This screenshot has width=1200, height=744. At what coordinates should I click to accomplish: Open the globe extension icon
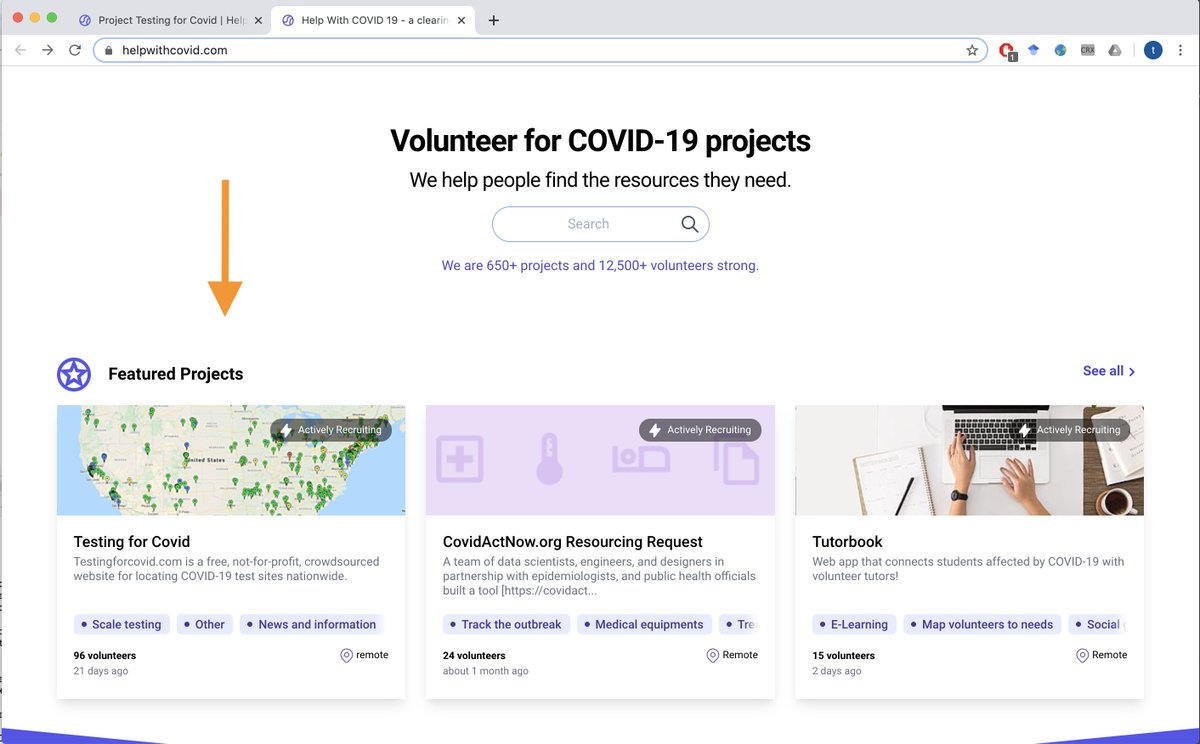(x=1060, y=50)
